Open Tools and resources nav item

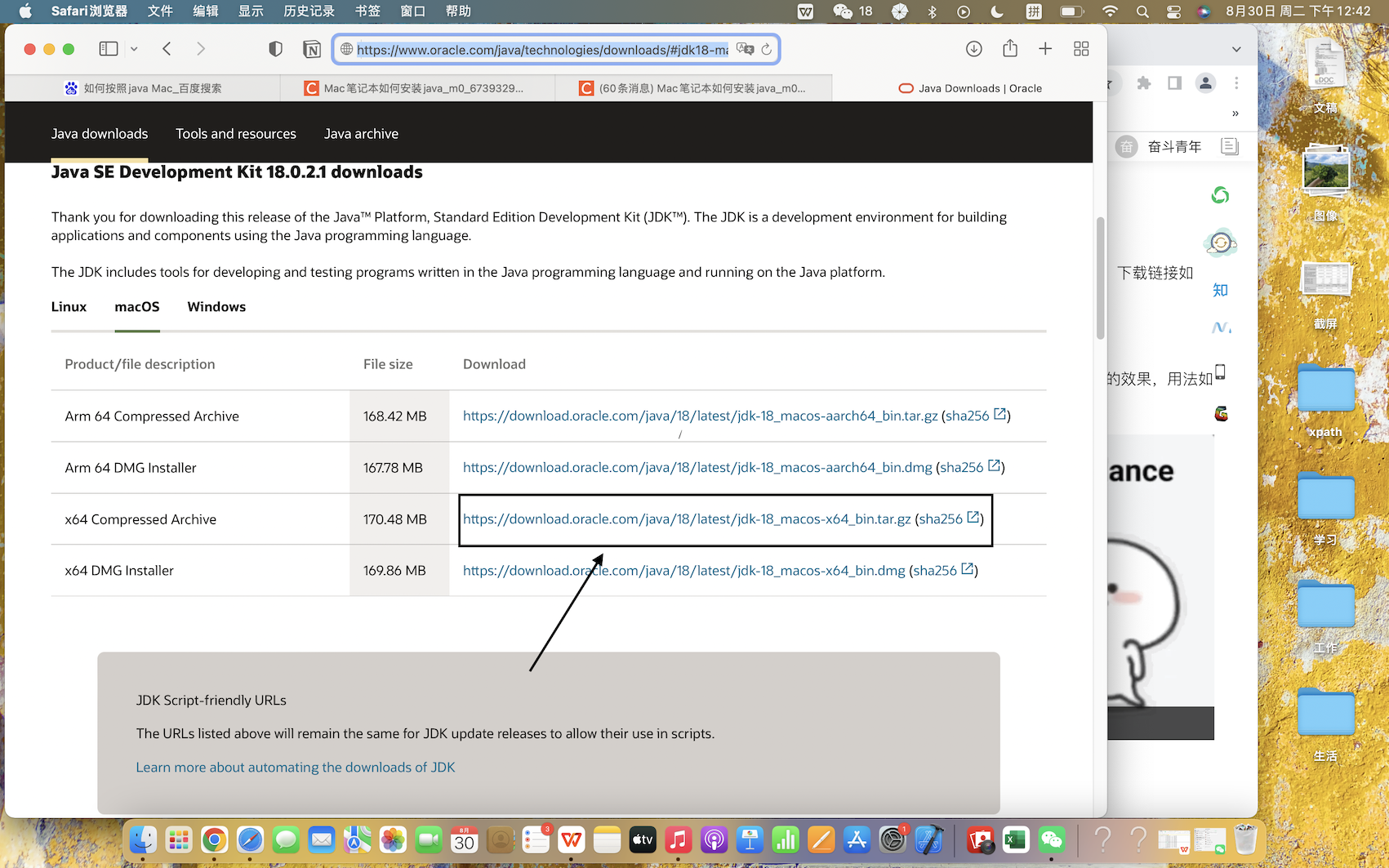(x=236, y=134)
